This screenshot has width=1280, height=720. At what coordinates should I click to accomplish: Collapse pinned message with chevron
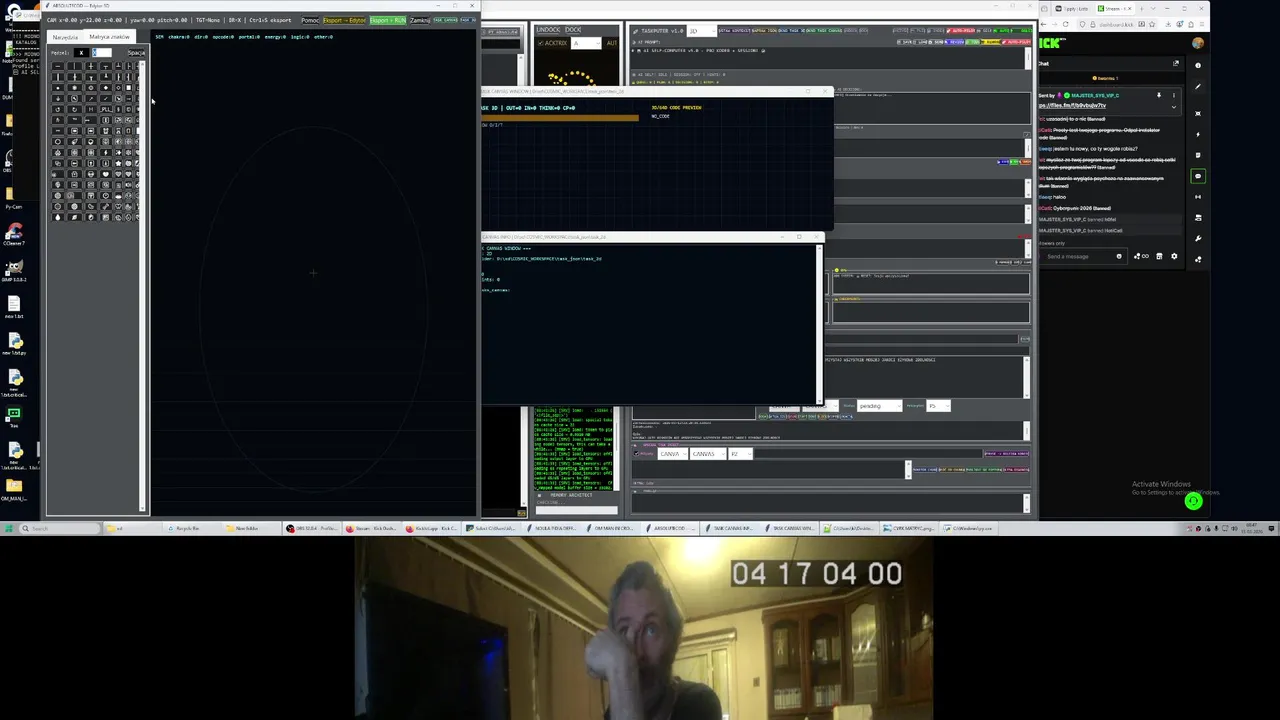1174,107
